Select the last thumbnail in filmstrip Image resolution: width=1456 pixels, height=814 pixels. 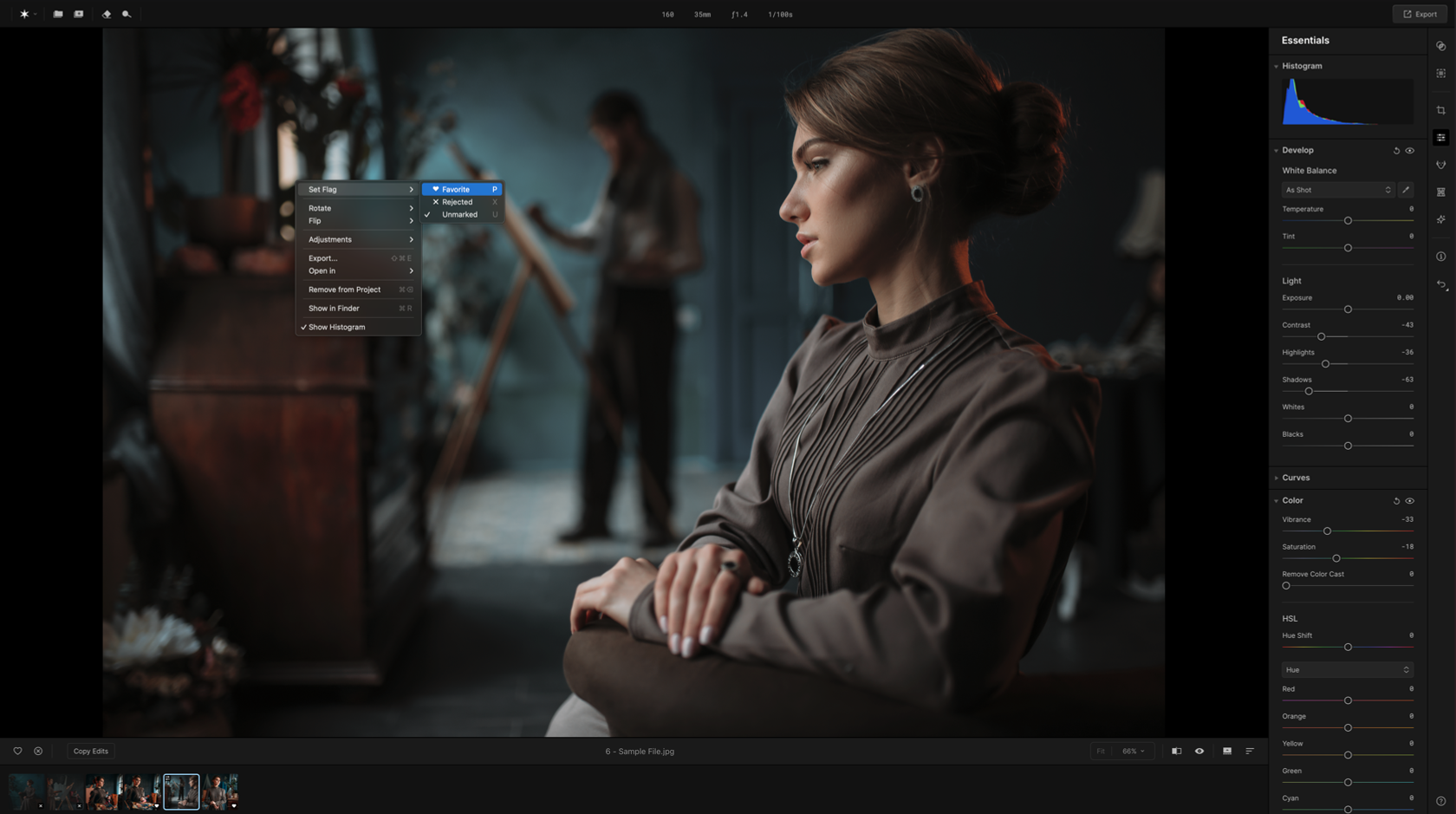point(222,791)
